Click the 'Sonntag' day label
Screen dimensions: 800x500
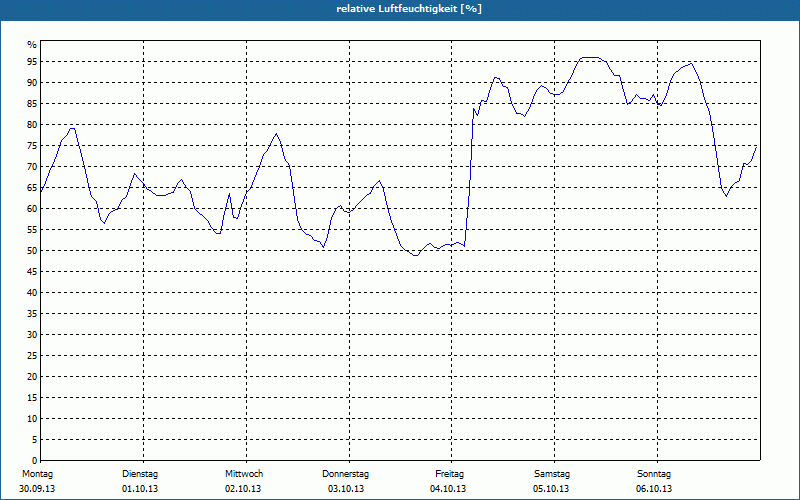[x=654, y=474]
